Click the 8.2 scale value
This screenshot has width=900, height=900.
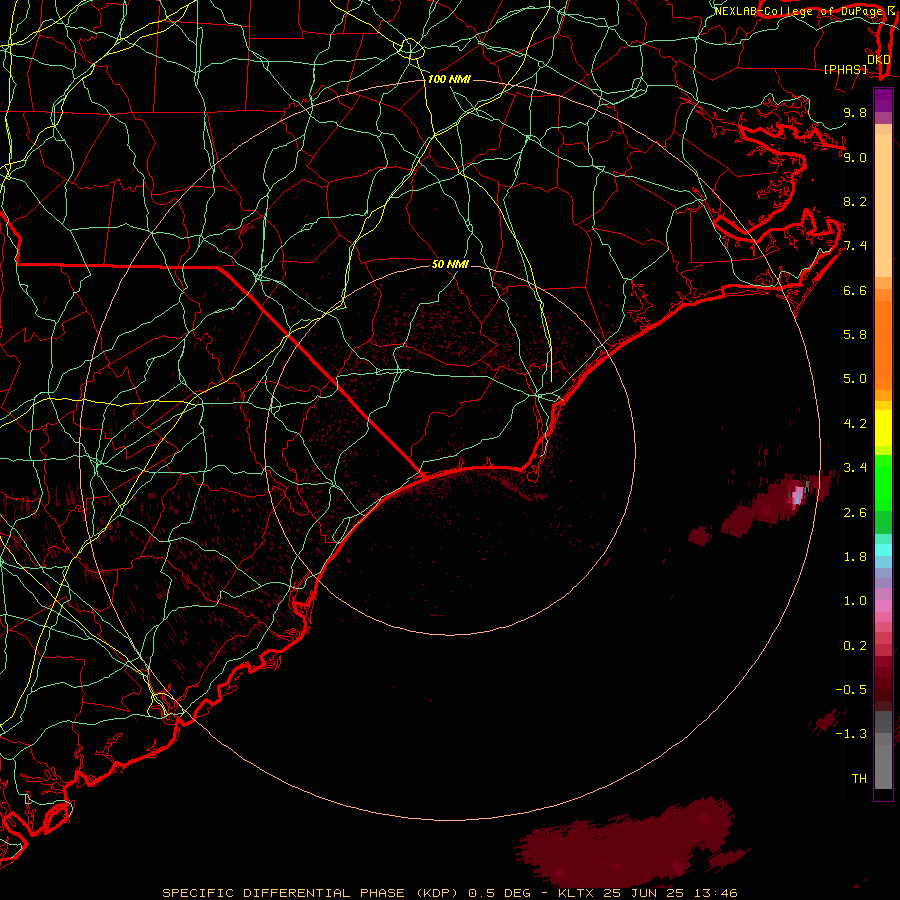pos(855,201)
